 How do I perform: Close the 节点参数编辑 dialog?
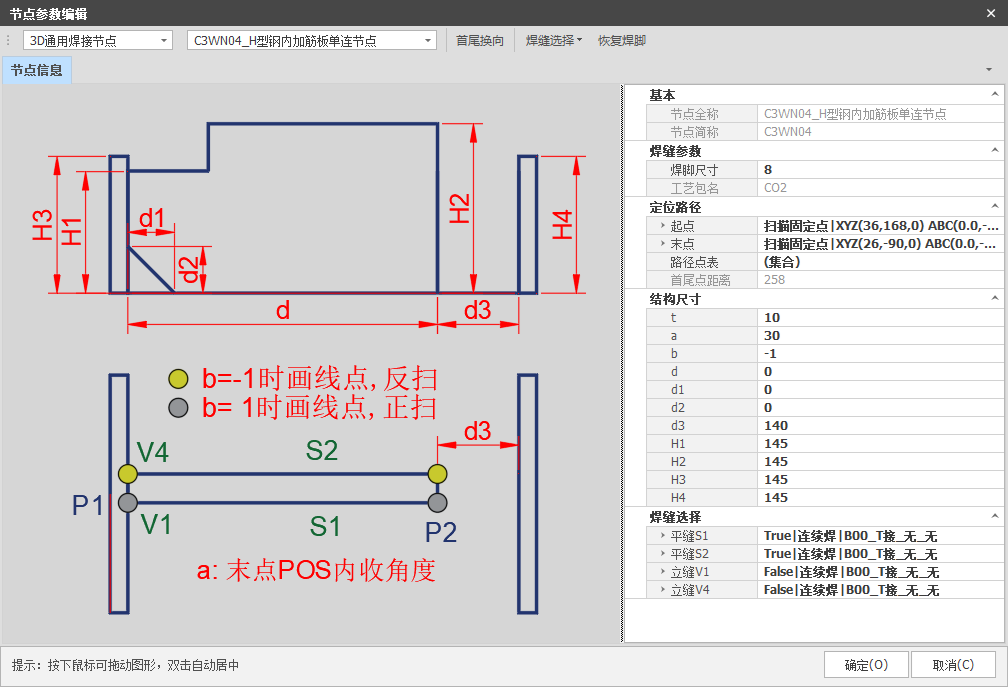click(991, 13)
